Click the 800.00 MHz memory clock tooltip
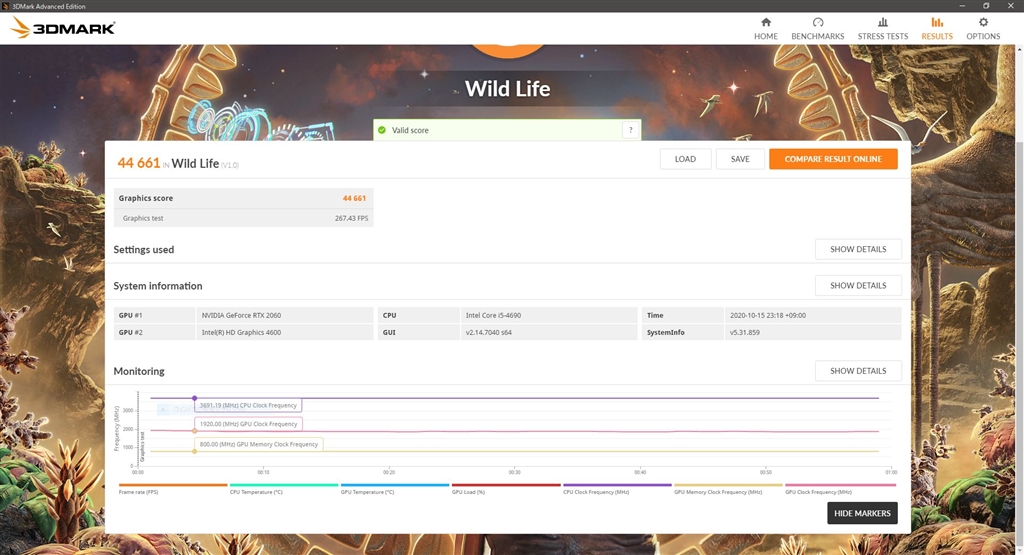1024x555 pixels. tap(259, 444)
